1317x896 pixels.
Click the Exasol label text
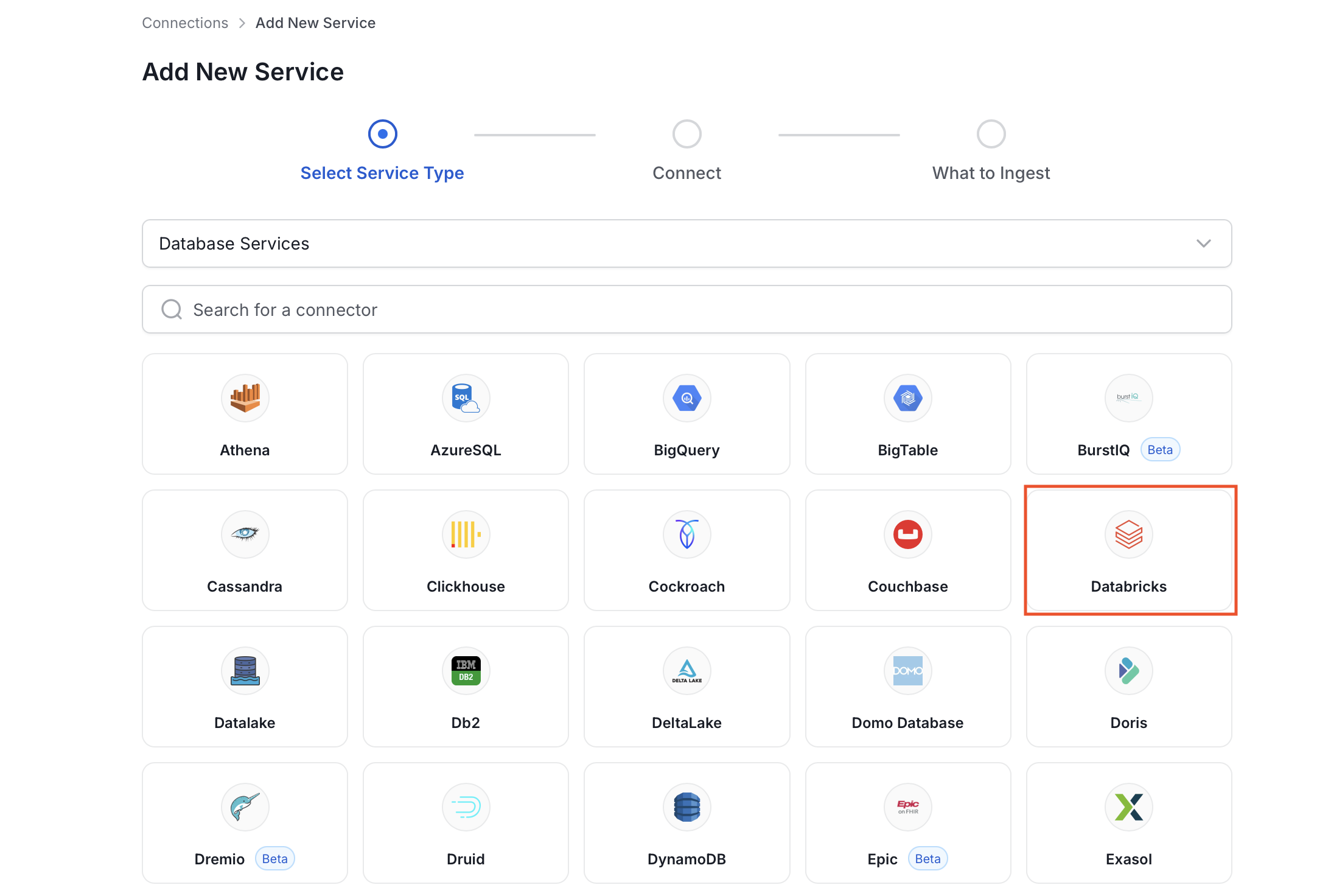pos(1128,859)
